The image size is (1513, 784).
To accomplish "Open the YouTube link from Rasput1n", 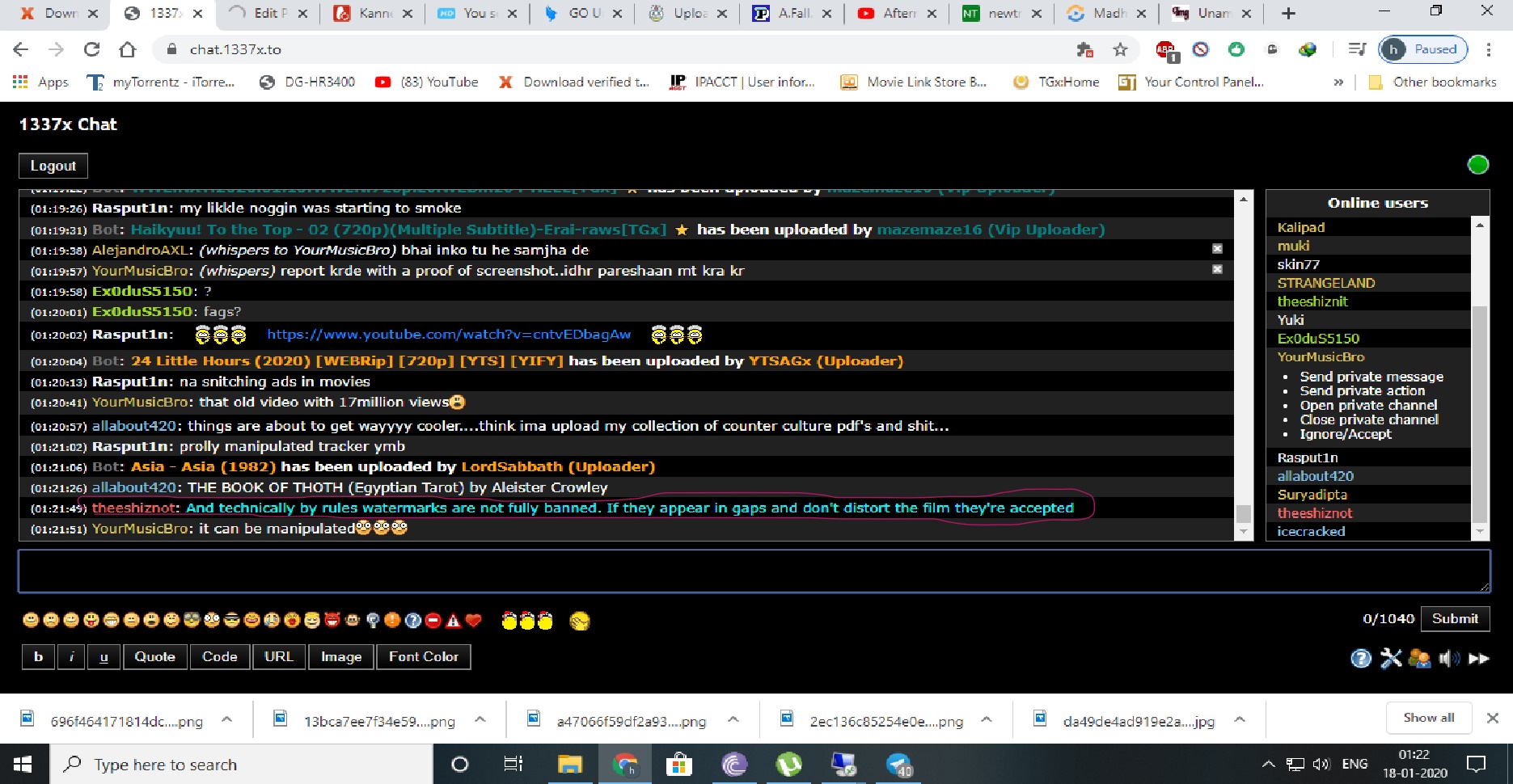I will pyautogui.click(x=448, y=335).
